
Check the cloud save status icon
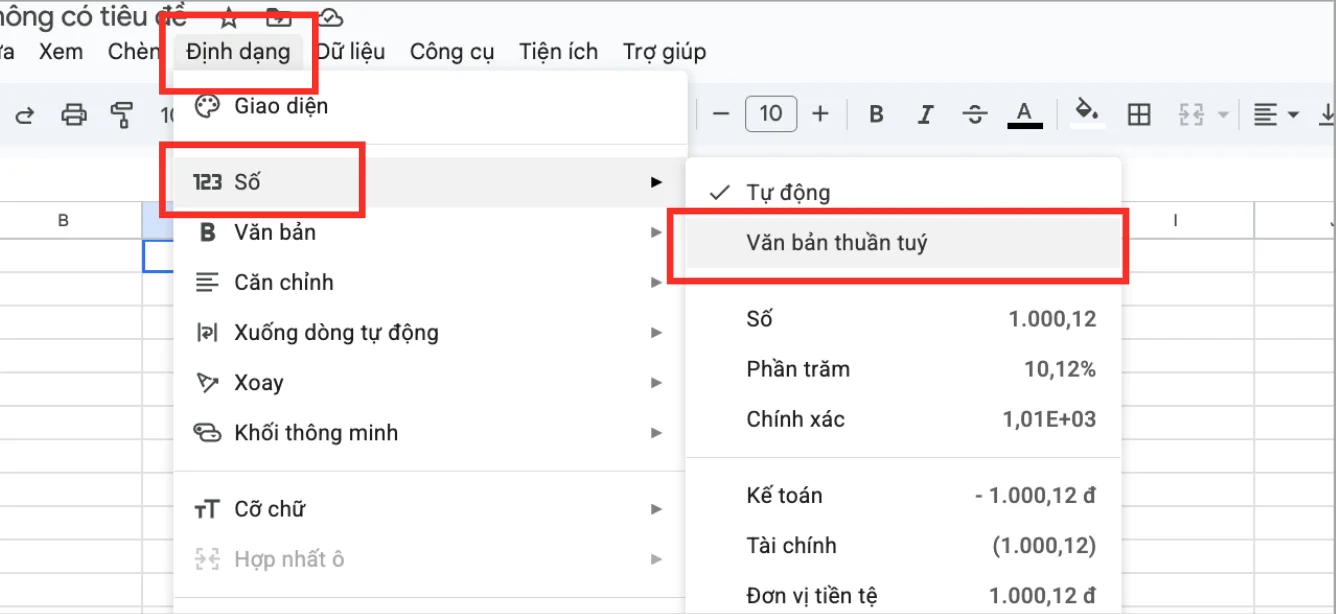tap(331, 16)
